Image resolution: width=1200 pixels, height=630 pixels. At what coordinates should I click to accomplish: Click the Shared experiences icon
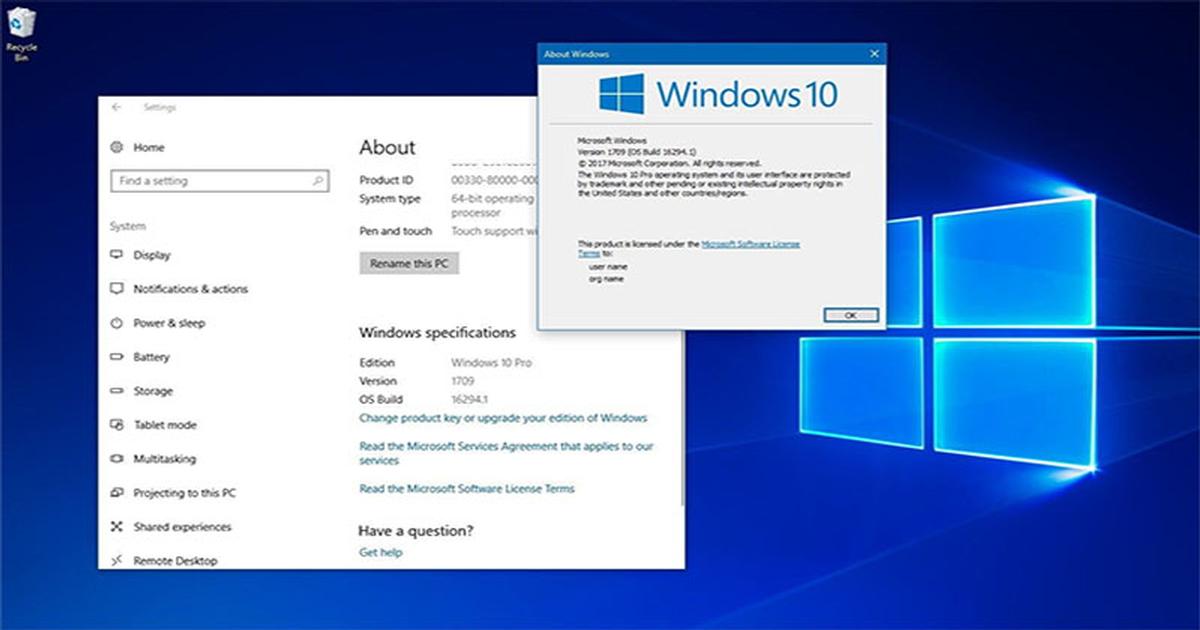click(116, 527)
